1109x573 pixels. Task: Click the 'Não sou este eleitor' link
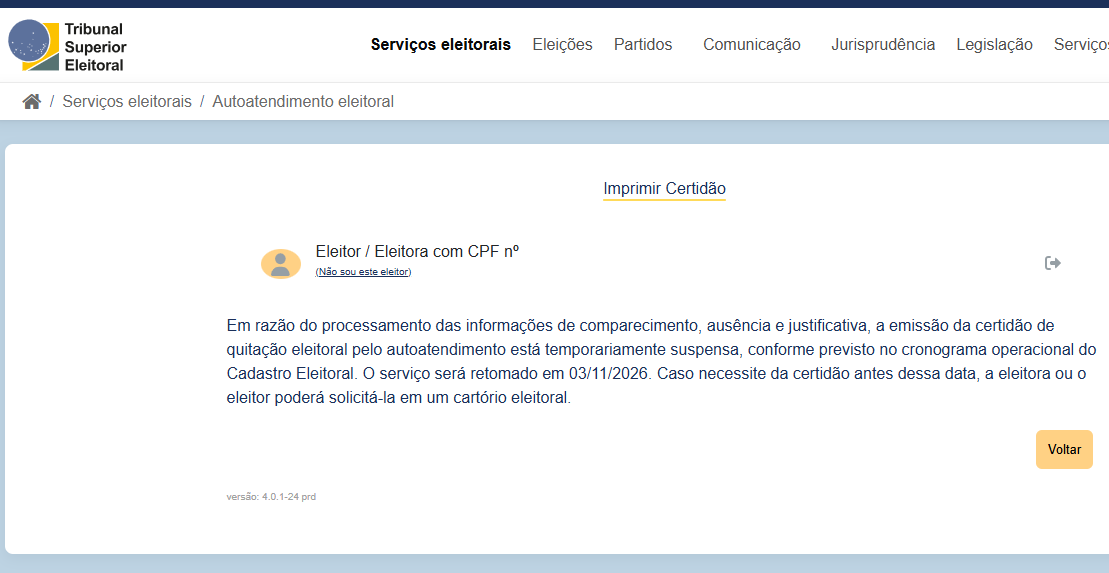coord(364,272)
